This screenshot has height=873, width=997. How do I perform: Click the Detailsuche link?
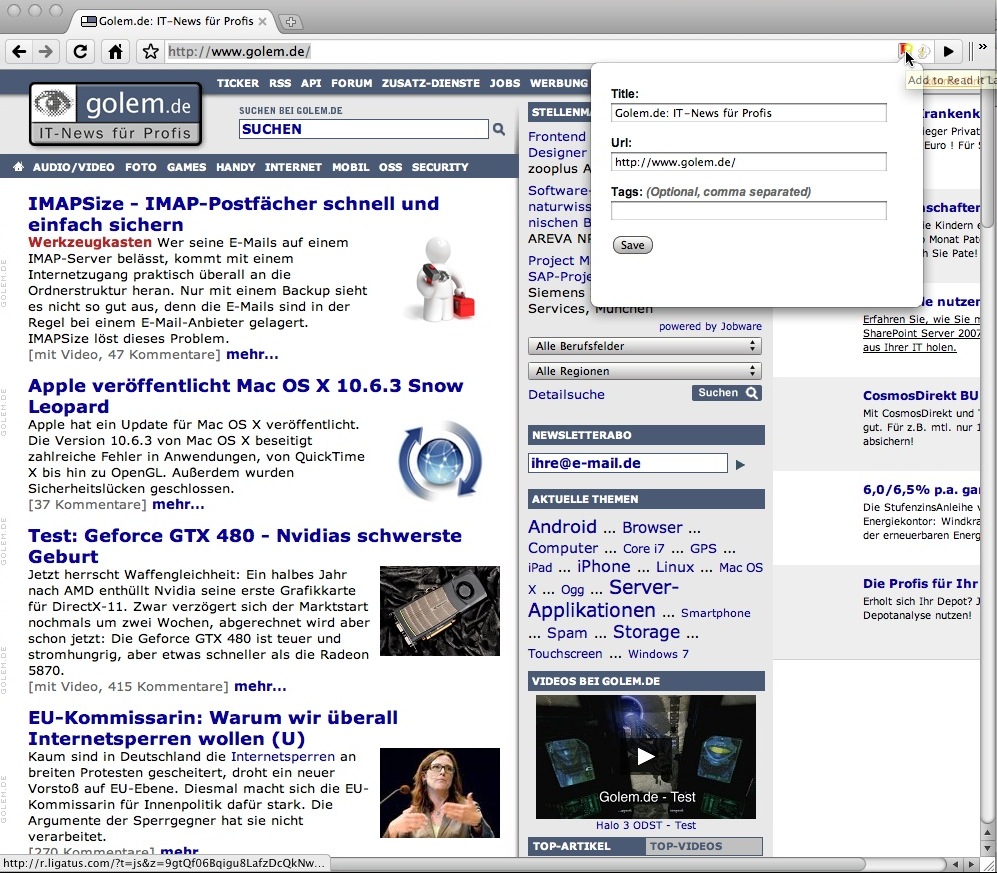click(566, 394)
